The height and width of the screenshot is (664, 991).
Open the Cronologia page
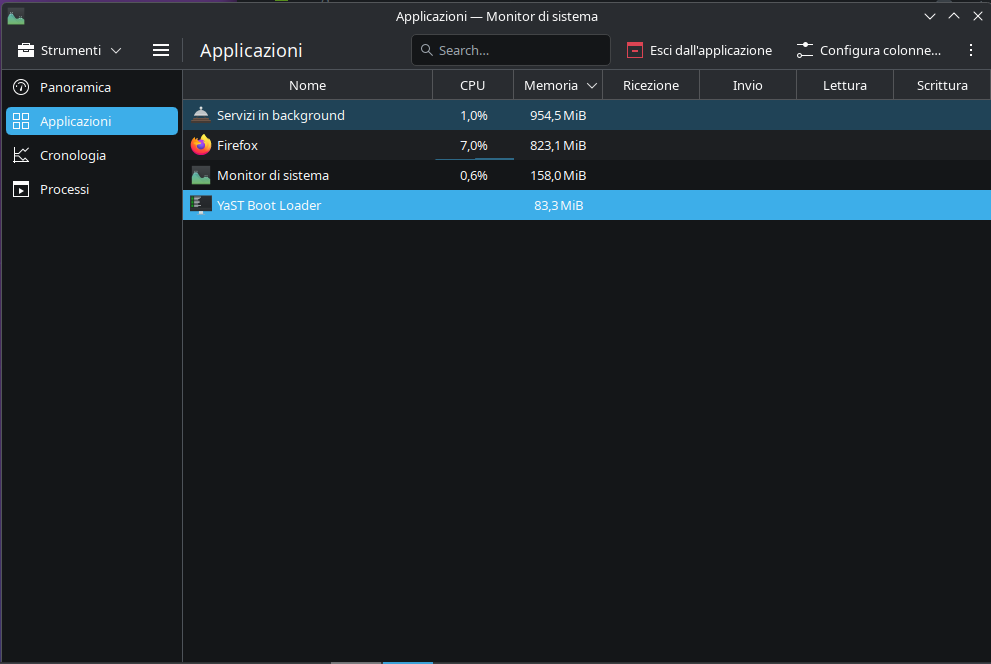[x=72, y=155]
